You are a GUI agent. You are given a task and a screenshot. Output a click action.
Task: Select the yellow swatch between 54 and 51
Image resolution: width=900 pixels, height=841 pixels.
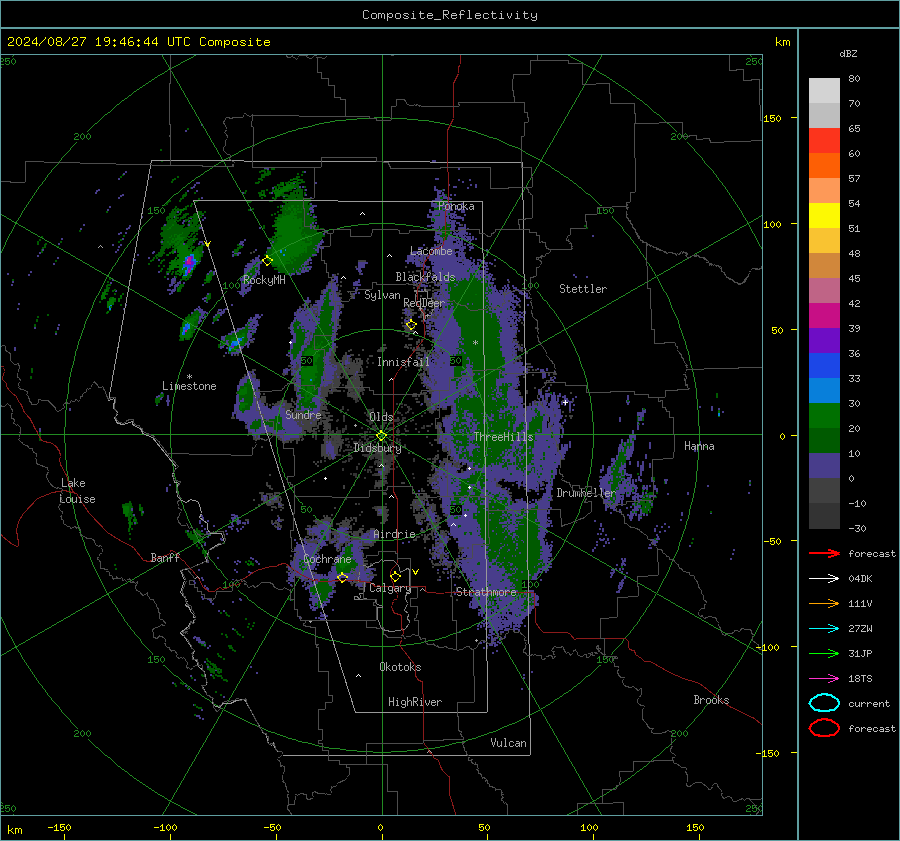pyautogui.click(x=824, y=216)
